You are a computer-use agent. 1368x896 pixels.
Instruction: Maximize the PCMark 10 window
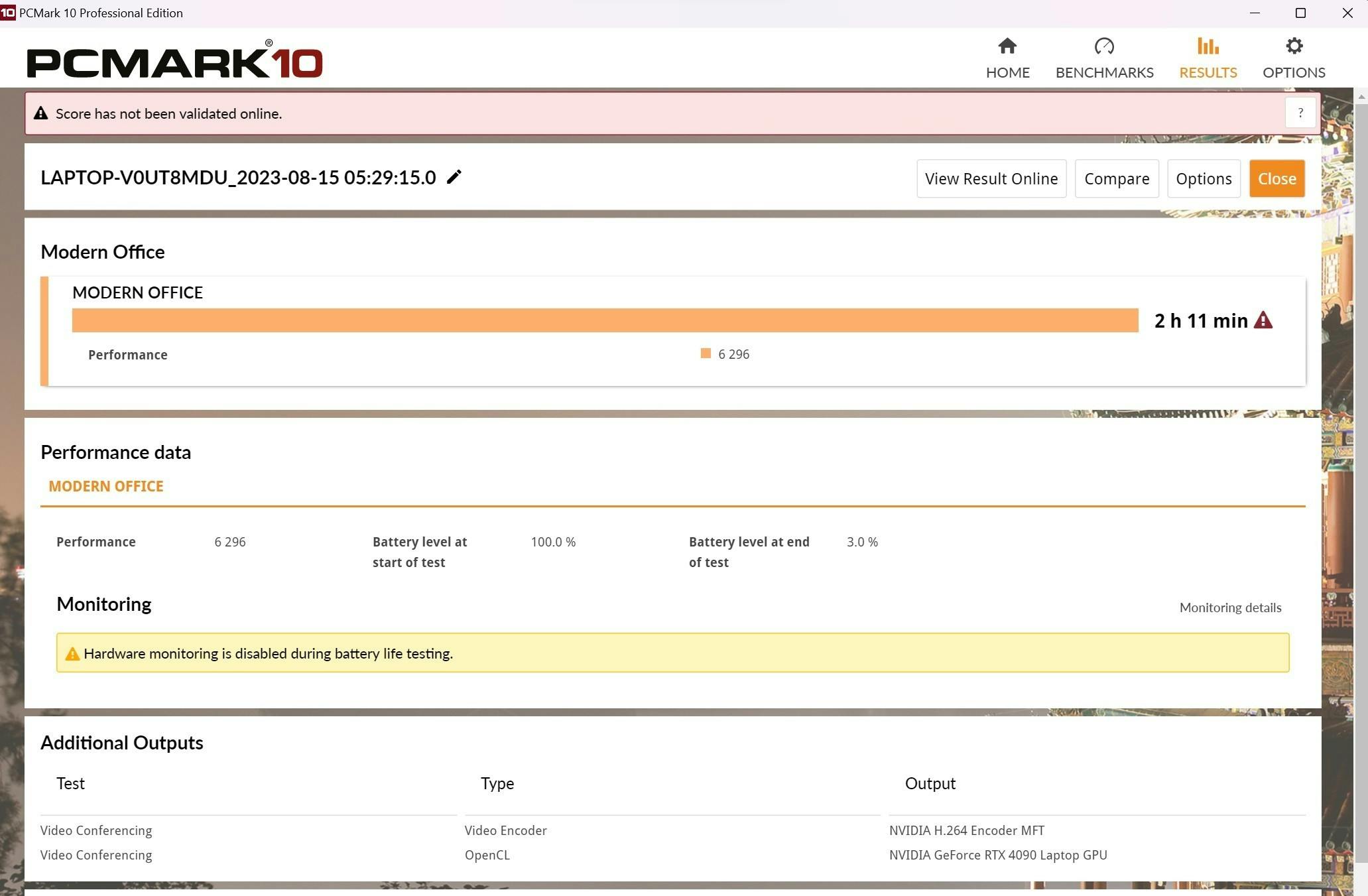[1300, 13]
